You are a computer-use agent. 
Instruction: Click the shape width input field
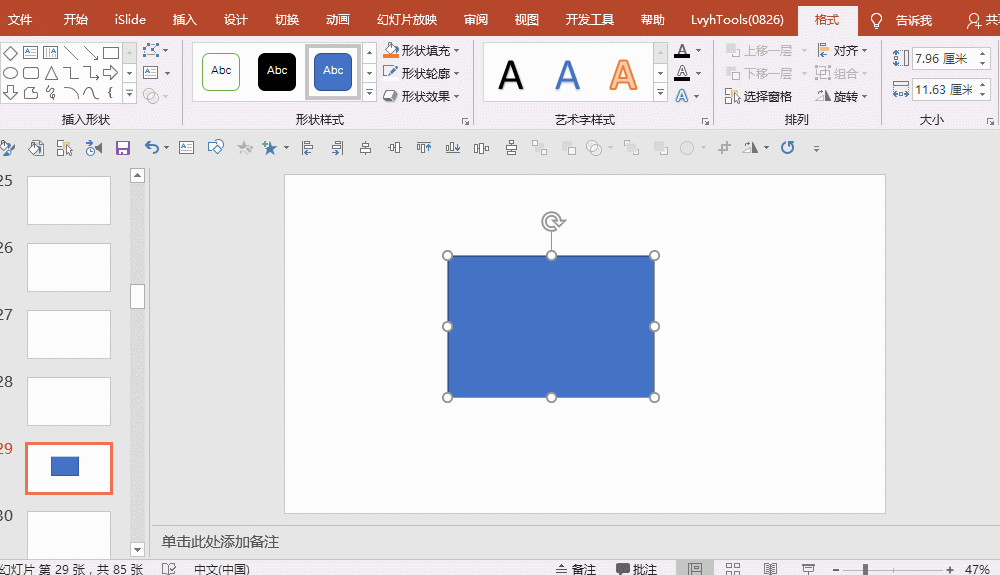point(944,90)
